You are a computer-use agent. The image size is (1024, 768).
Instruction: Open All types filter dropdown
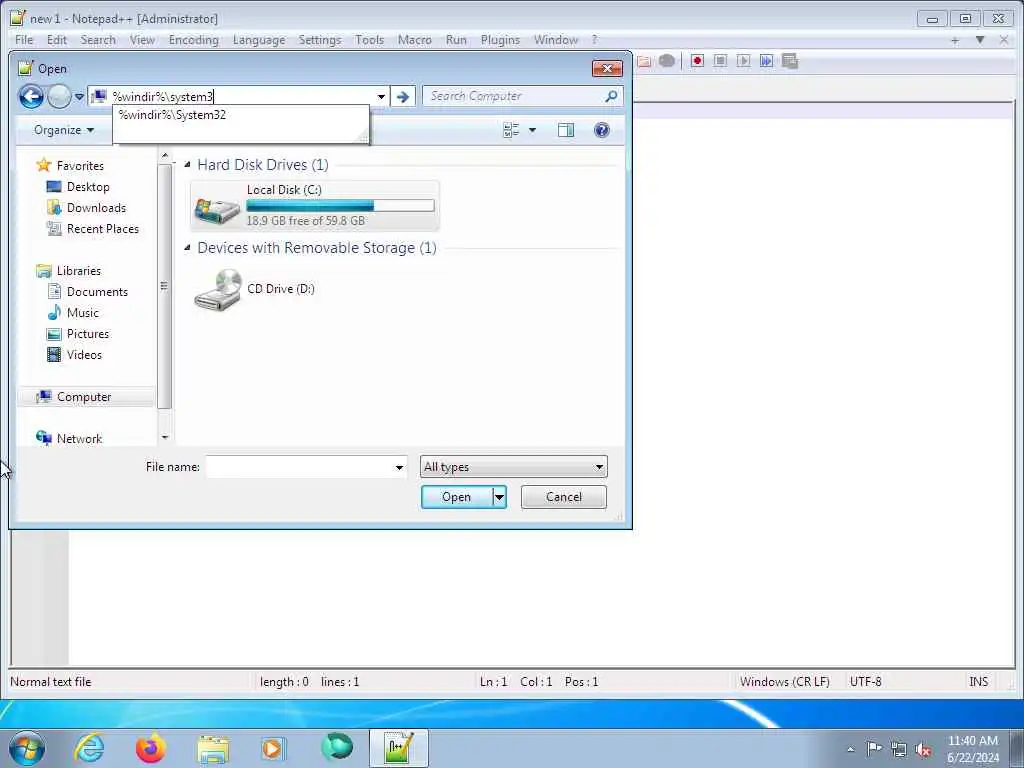[x=513, y=467]
